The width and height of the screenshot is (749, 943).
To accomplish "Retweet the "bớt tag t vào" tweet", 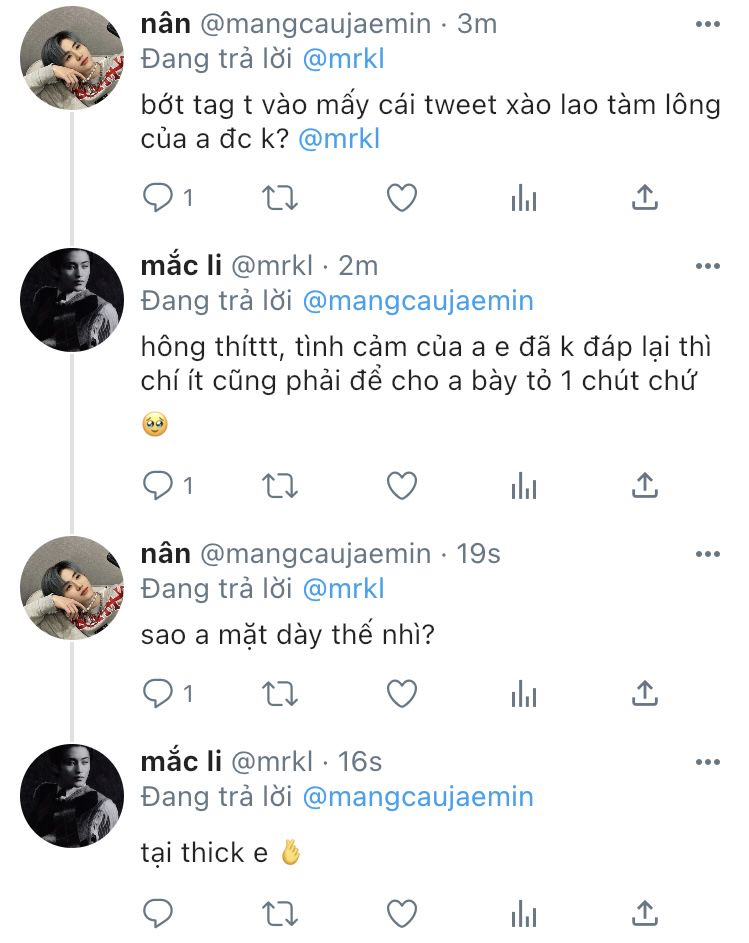I will tap(279, 198).
